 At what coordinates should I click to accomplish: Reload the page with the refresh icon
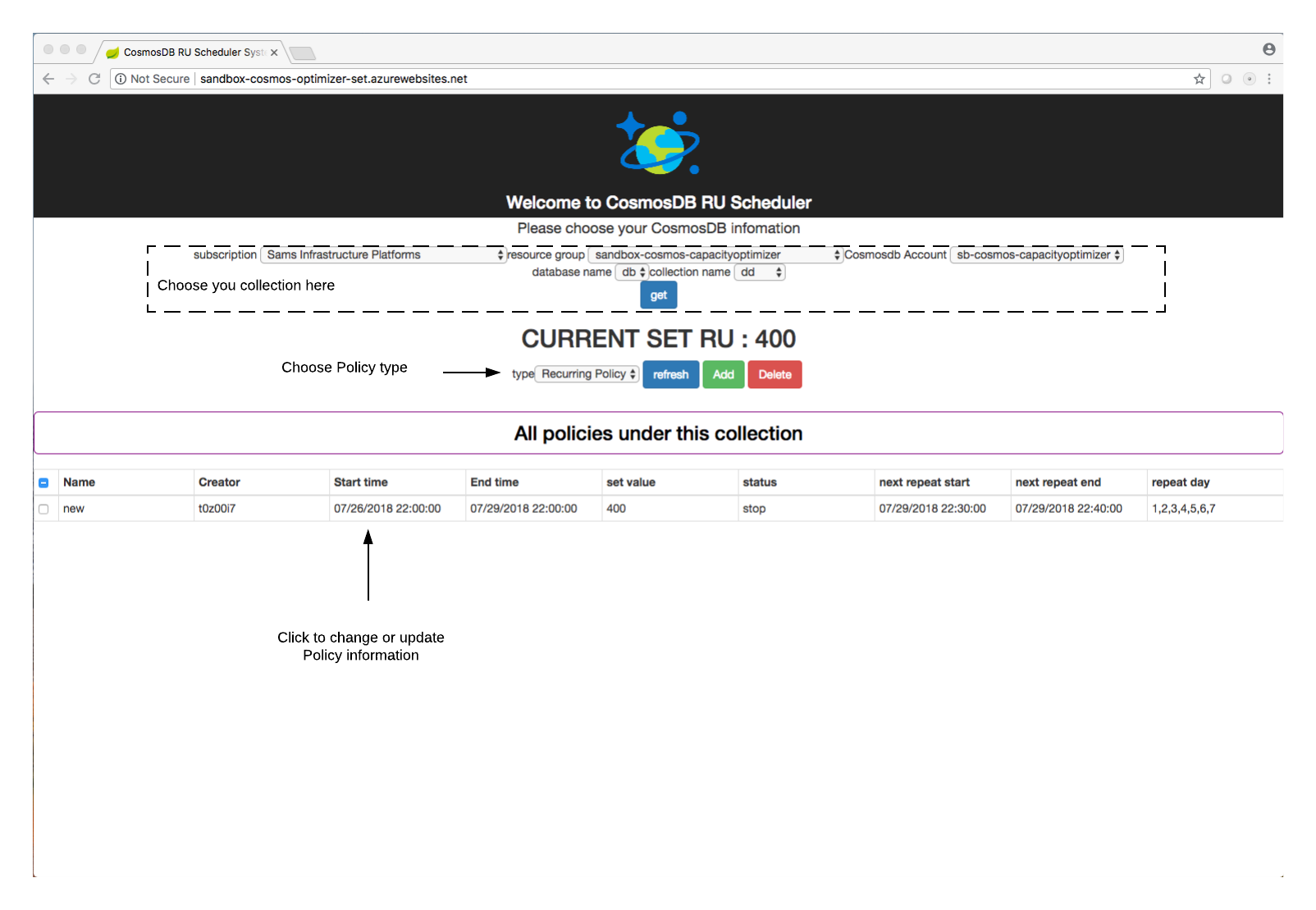[x=94, y=79]
